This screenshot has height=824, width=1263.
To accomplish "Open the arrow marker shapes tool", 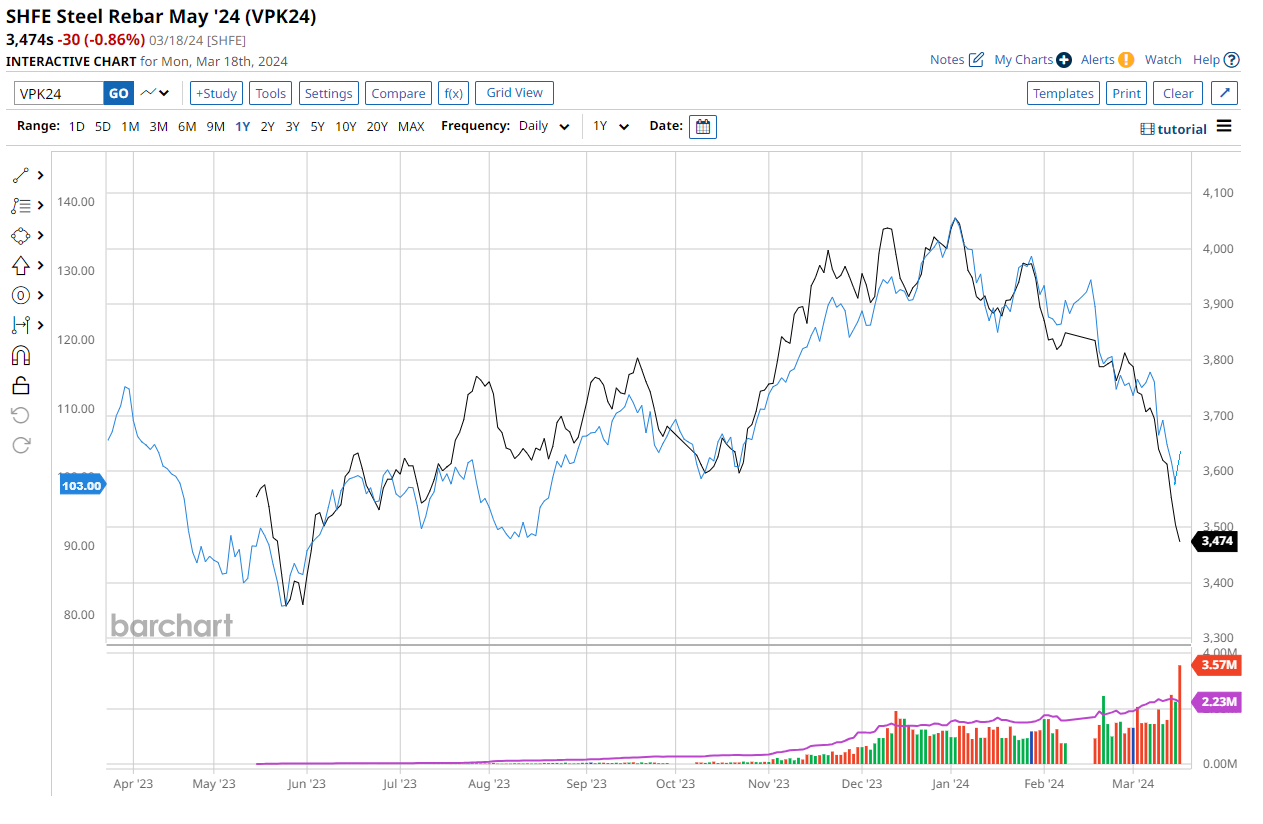I will (21, 265).
